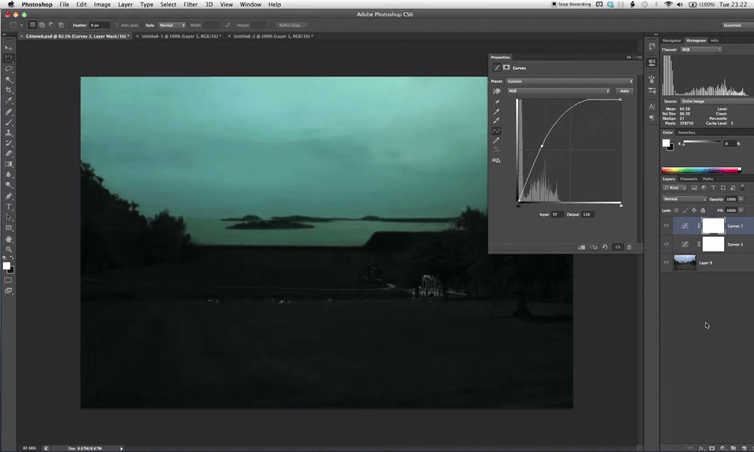Click the foreground color swatch in toolbar

click(6, 266)
